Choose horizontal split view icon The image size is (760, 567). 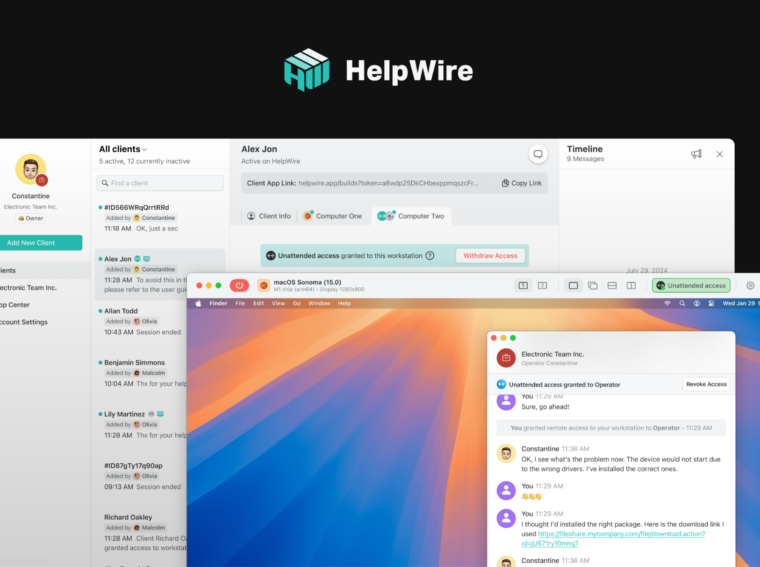click(x=612, y=285)
